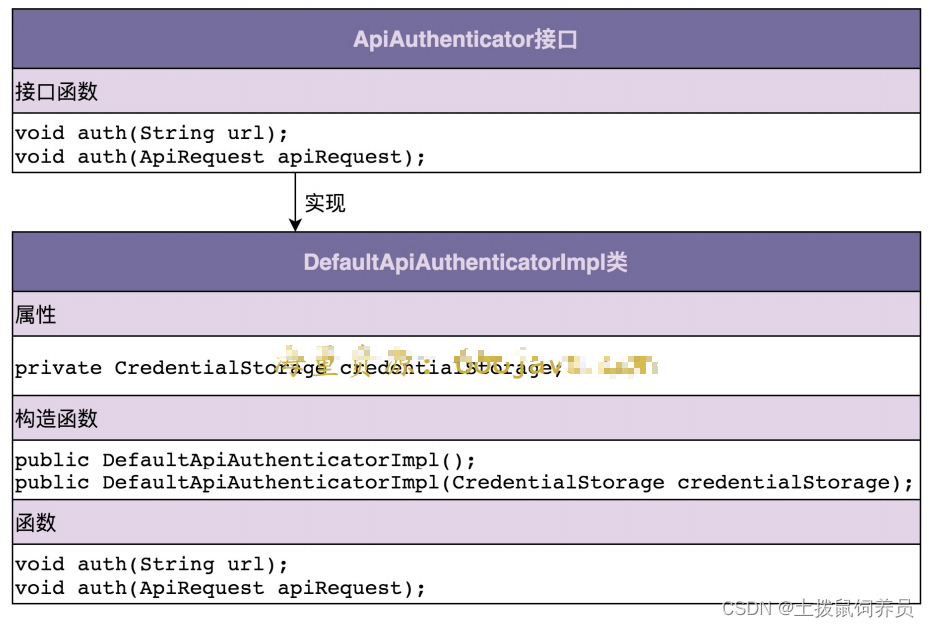
Task: Click CredentialStorage type name in the attribute line
Action: pyautogui.click(x=220, y=368)
